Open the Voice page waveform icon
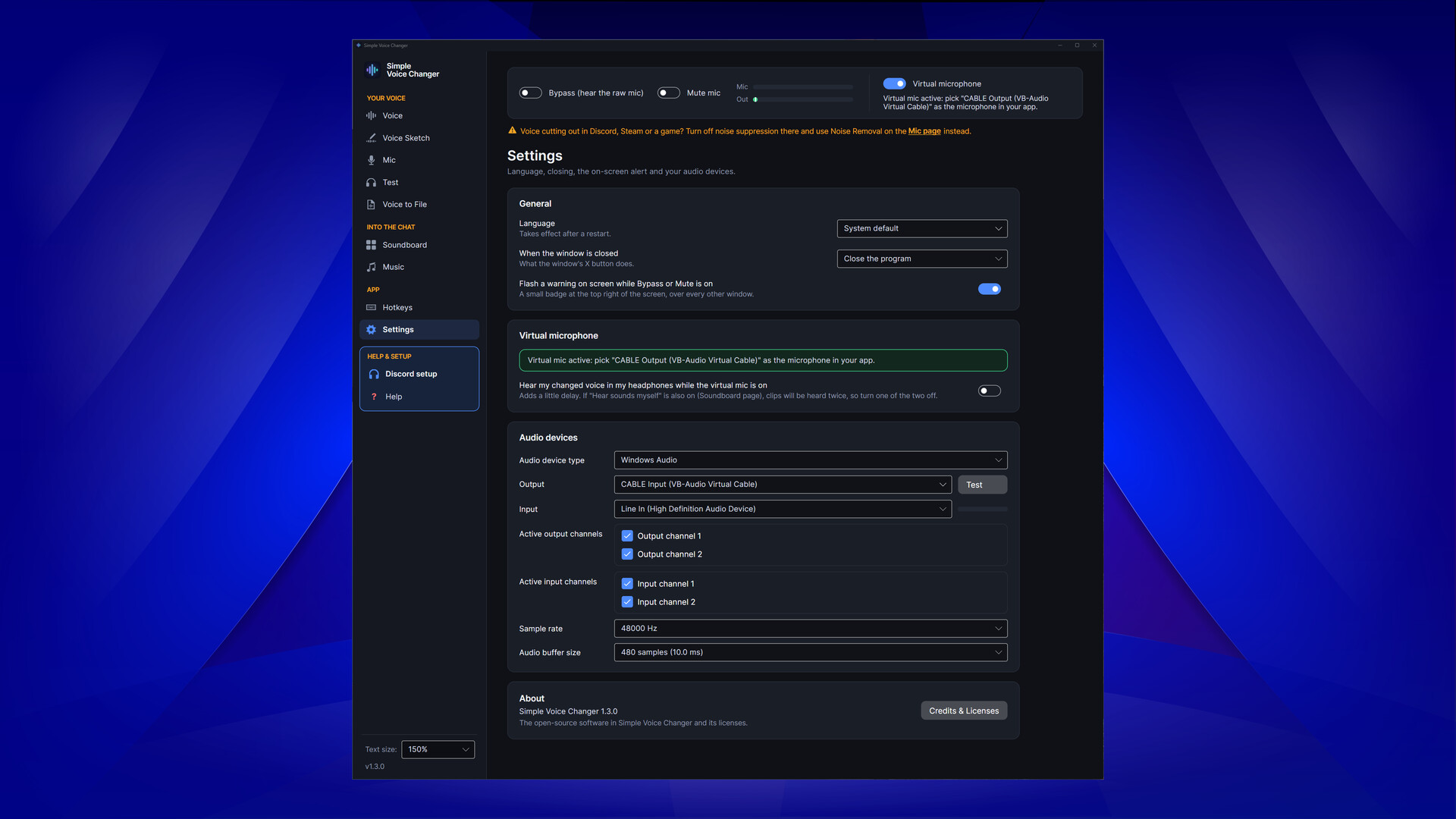1456x819 pixels. (371, 116)
